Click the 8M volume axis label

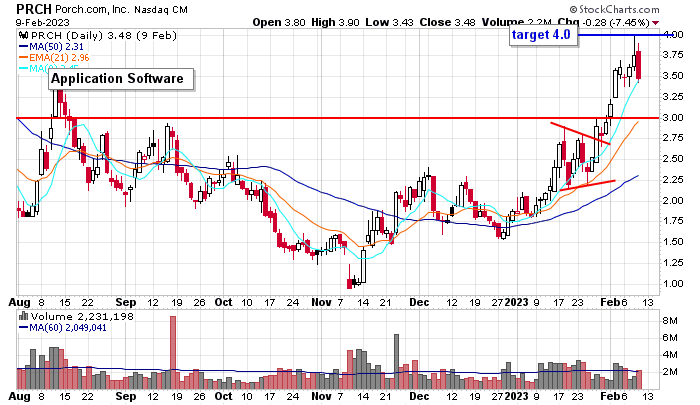[x=670, y=321]
